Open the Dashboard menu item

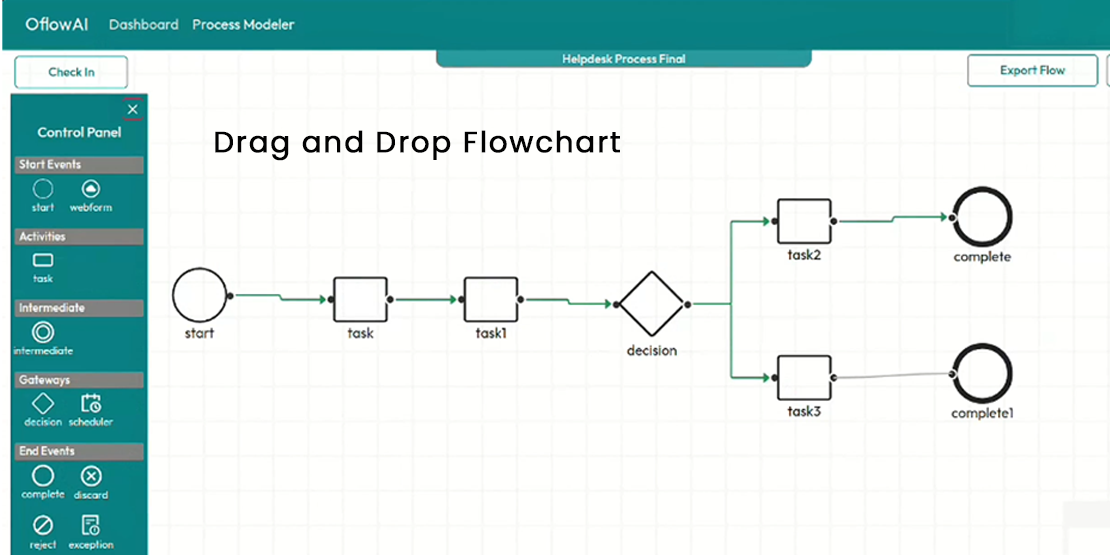[x=144, y=24]
